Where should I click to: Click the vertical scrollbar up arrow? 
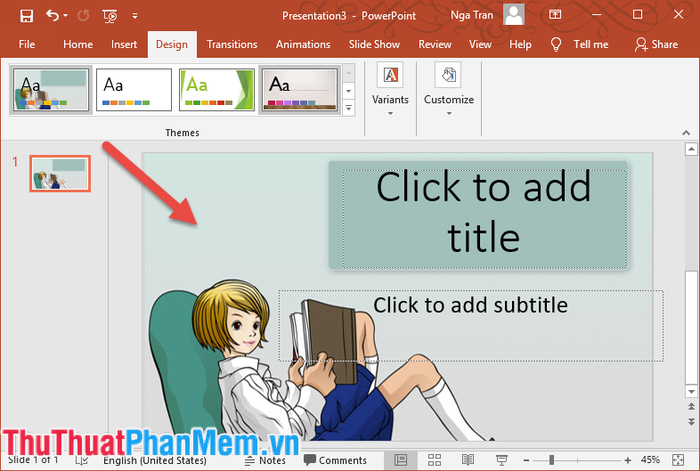tap(691, 149)
